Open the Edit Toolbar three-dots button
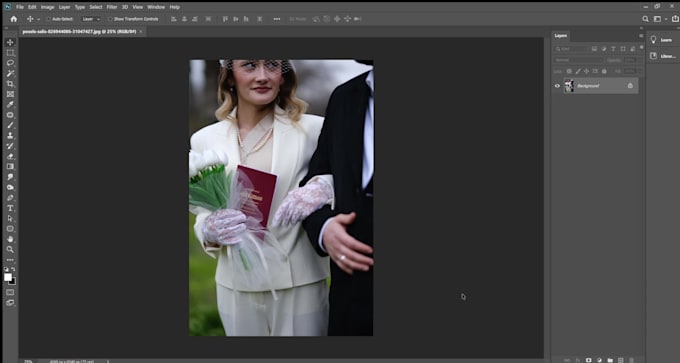680x363 pixels. click(x=10, y=260)
